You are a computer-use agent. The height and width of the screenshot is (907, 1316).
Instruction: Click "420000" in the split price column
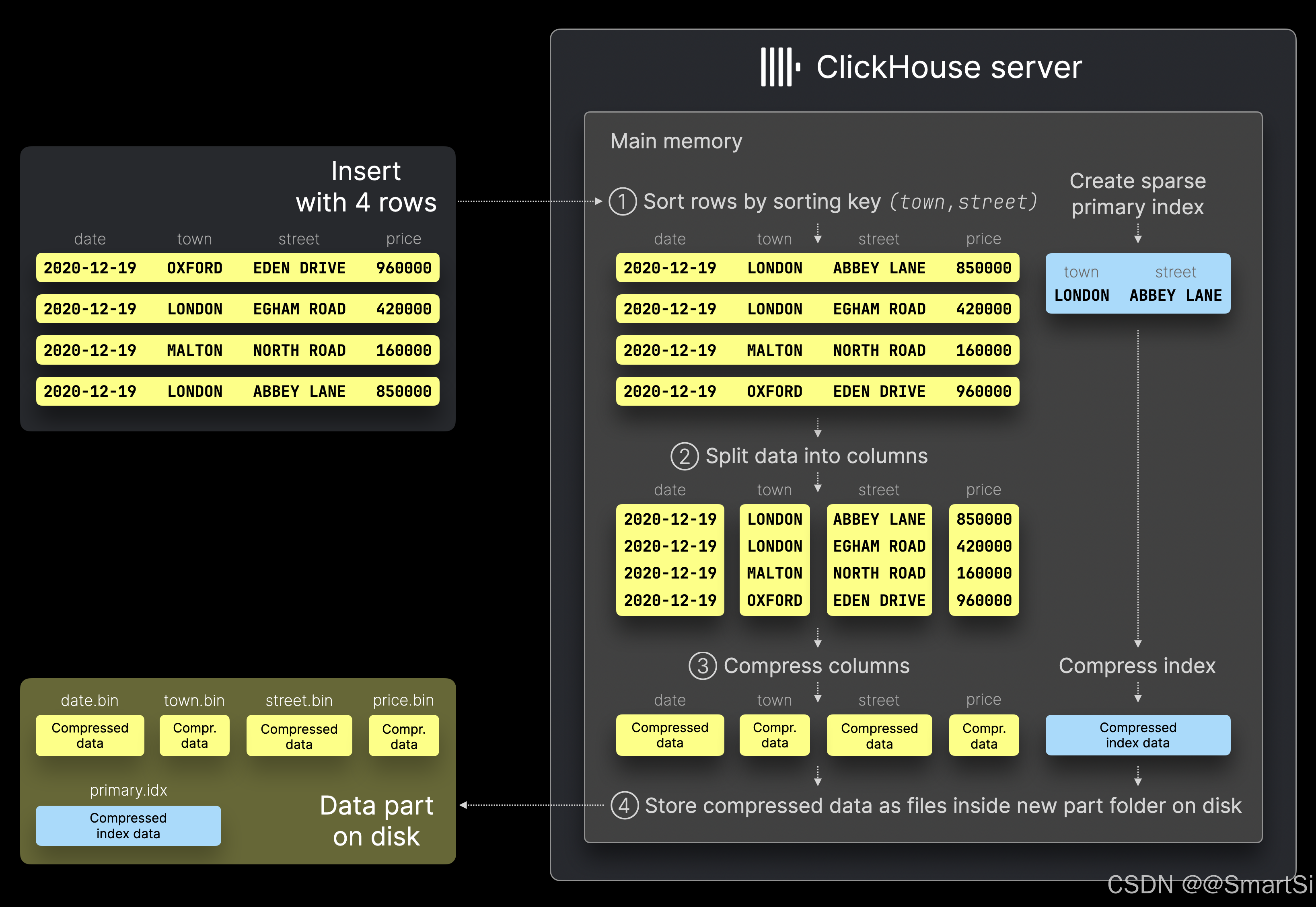[x=983, y=546]
